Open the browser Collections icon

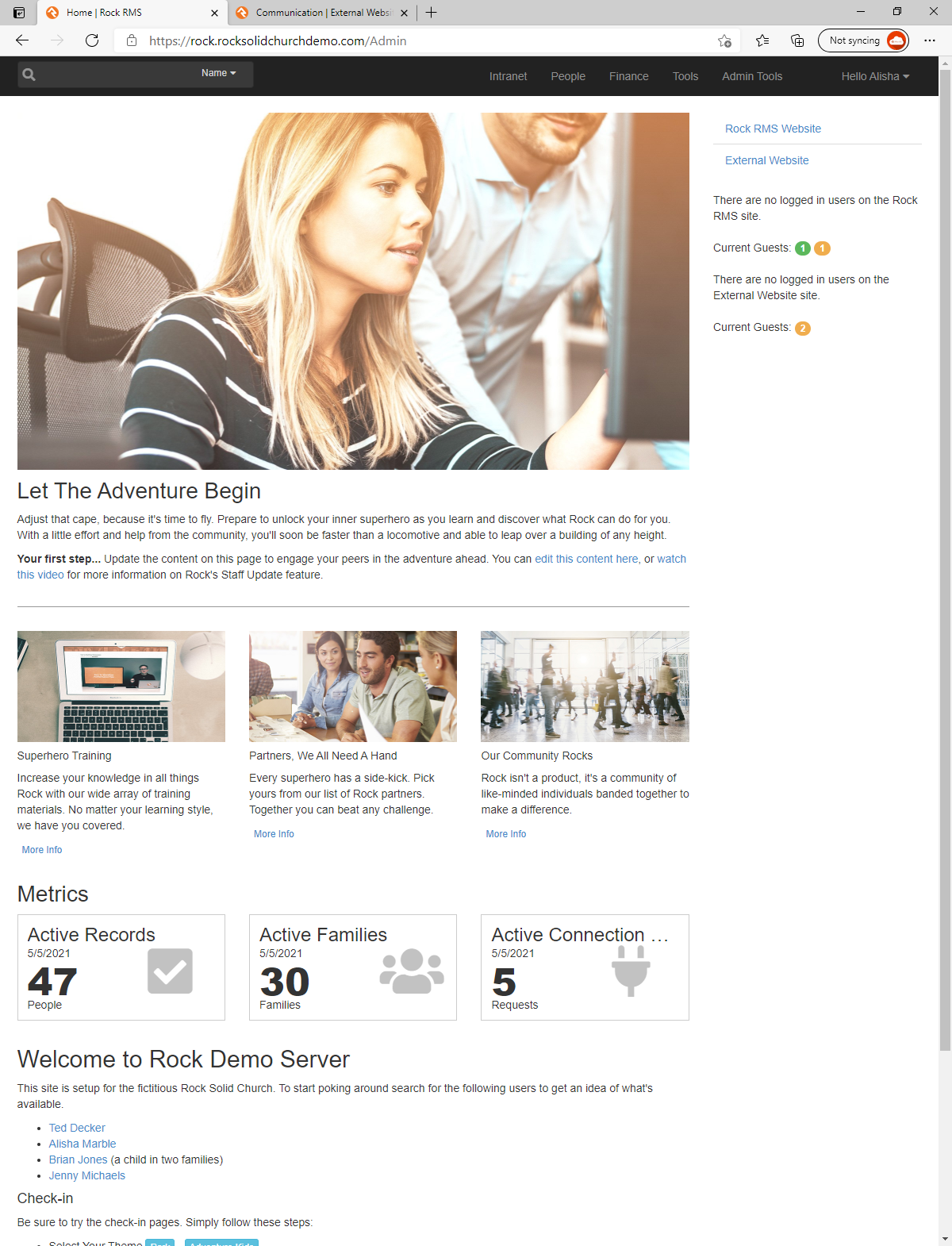(x=797, y=40)
